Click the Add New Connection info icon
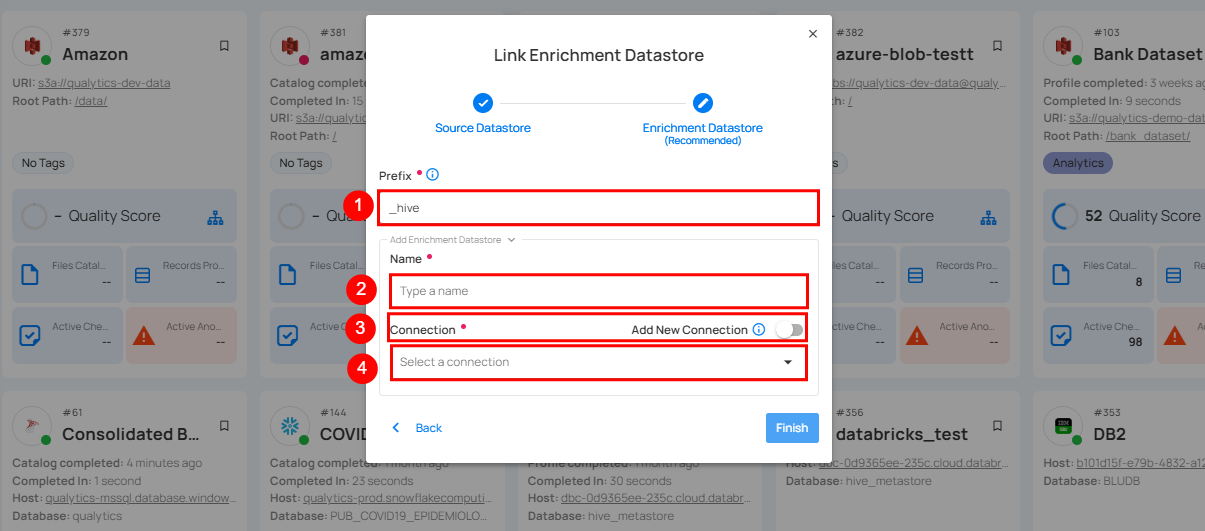 [759, 330]
